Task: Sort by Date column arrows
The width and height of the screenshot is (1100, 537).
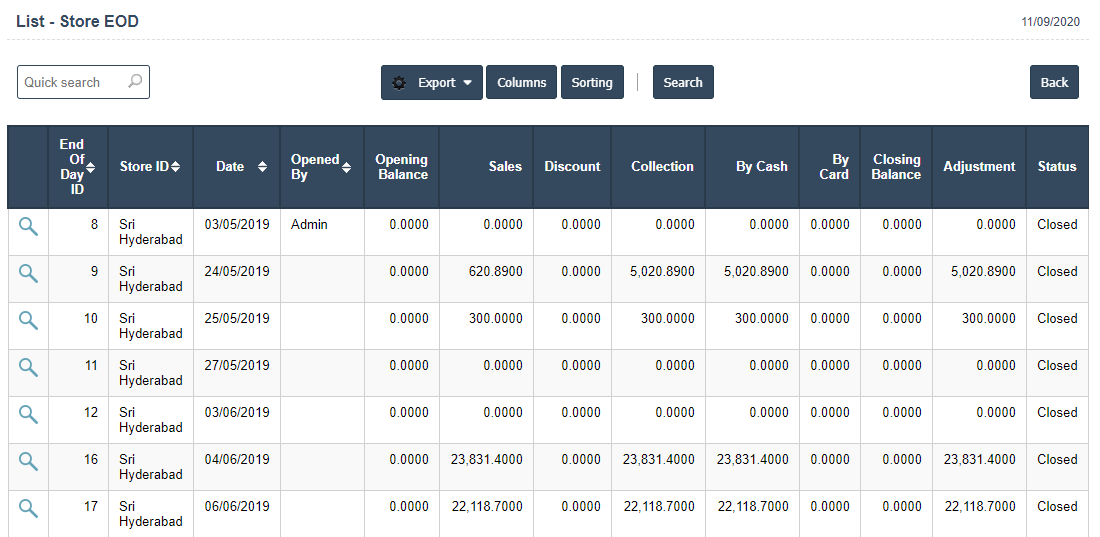Action: coord(262,167)
